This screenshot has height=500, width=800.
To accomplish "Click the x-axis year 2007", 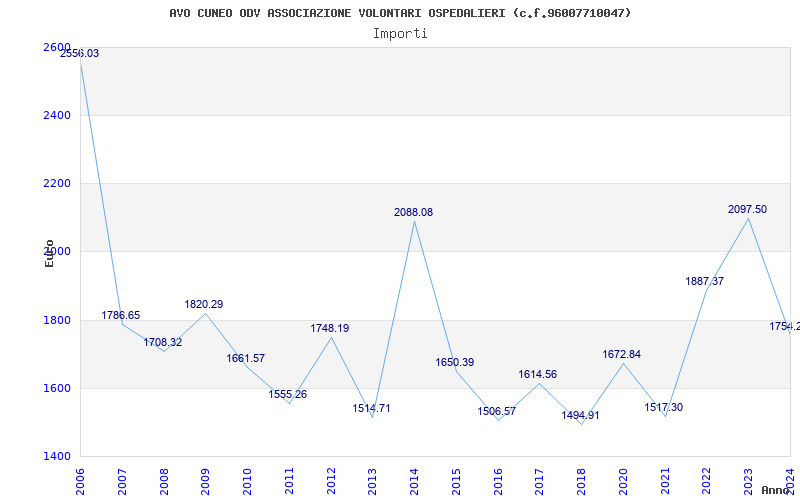I will (x=122, y=482).
